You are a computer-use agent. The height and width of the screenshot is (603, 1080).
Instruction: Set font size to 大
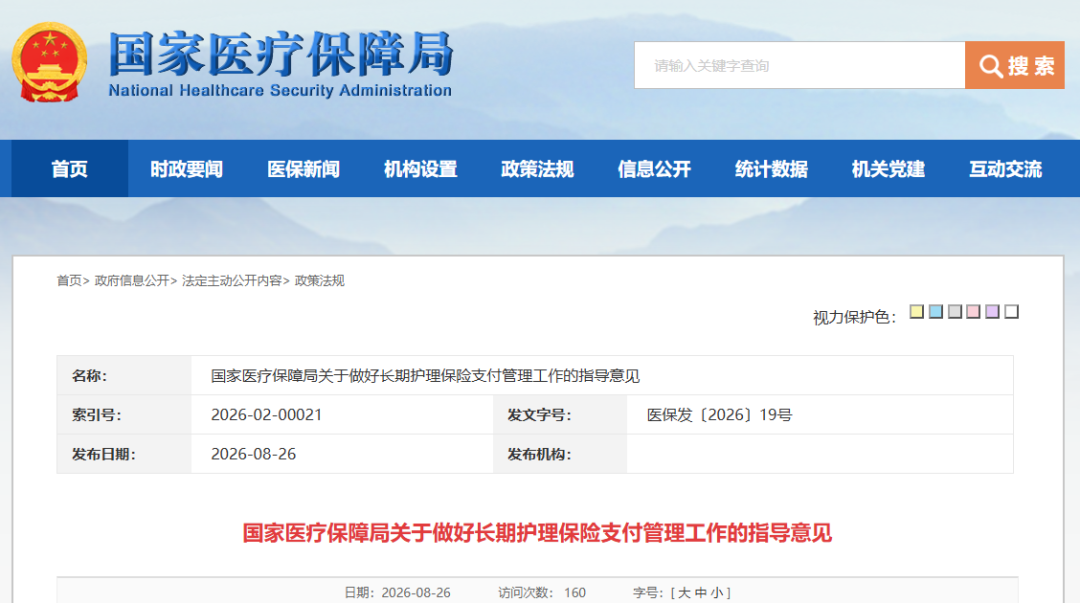click(x=685, y=593)
